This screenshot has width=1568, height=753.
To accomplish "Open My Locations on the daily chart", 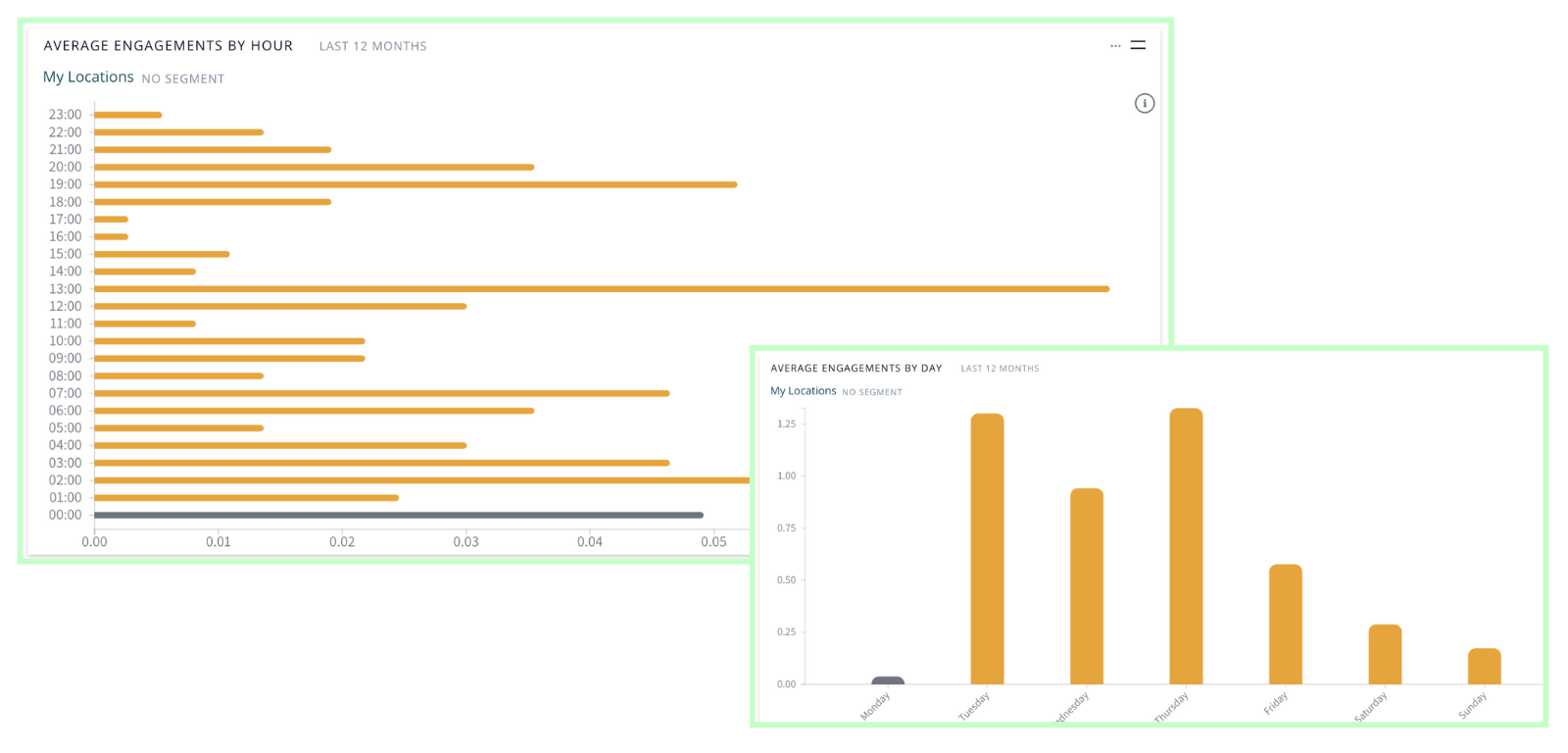I will point(803,391).
